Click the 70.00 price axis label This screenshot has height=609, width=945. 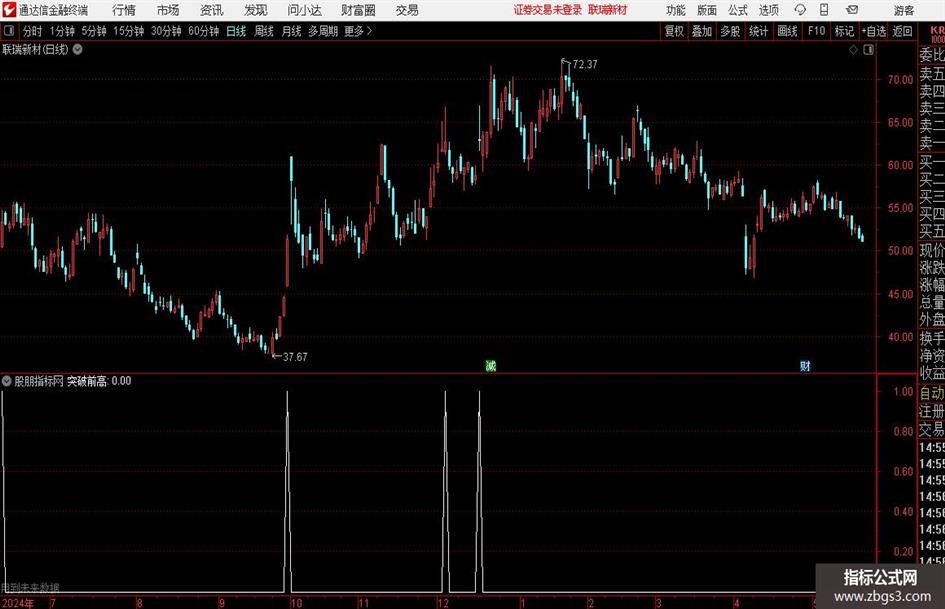pos(900,80)
